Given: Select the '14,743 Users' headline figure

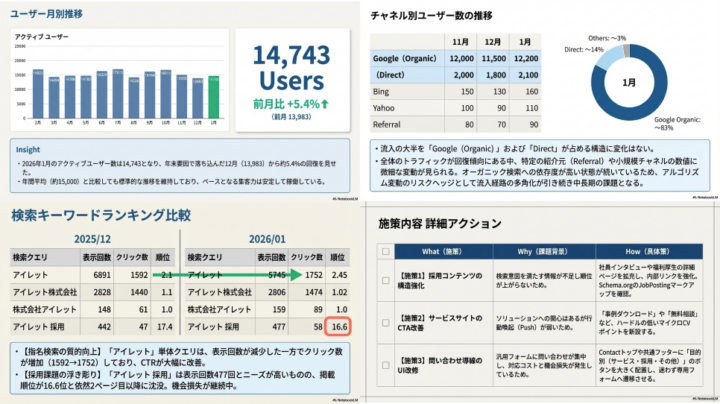Looking at the screenshot, I should [x=292, y=67].
